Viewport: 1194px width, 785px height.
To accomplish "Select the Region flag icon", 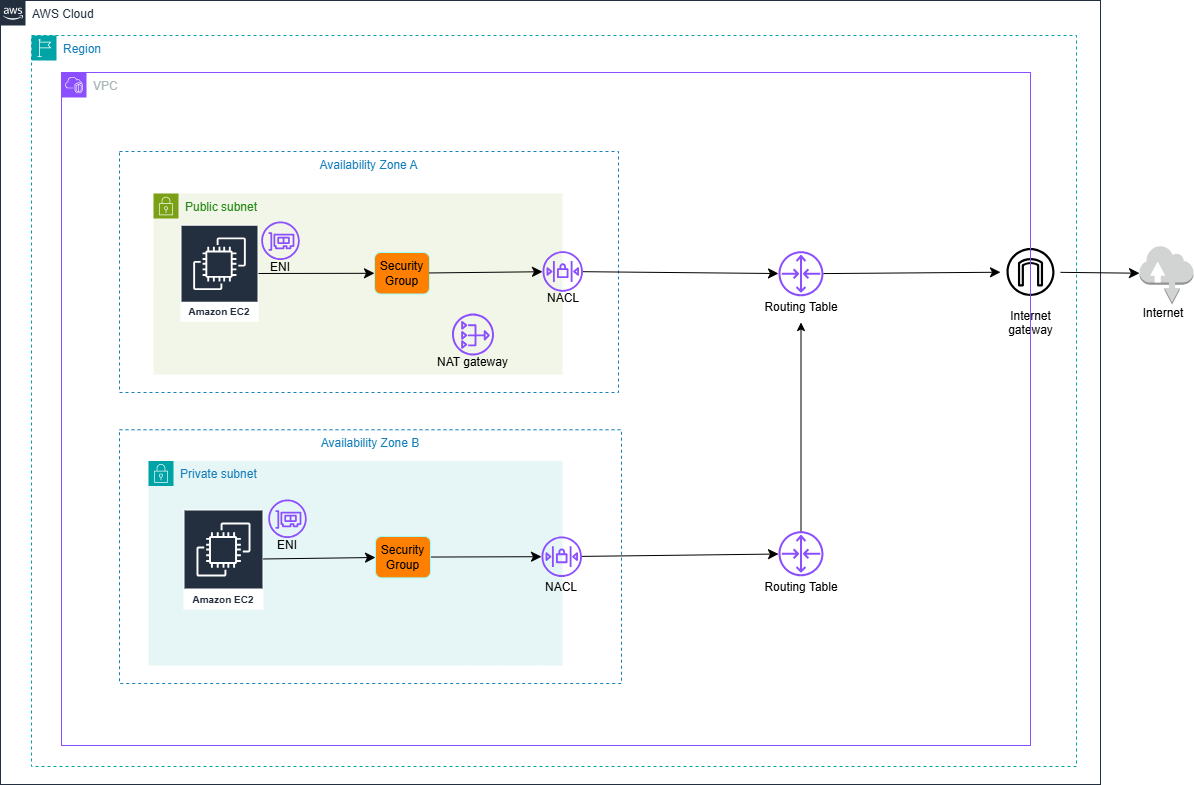I will pyautogui.click(x=43, y=48).
